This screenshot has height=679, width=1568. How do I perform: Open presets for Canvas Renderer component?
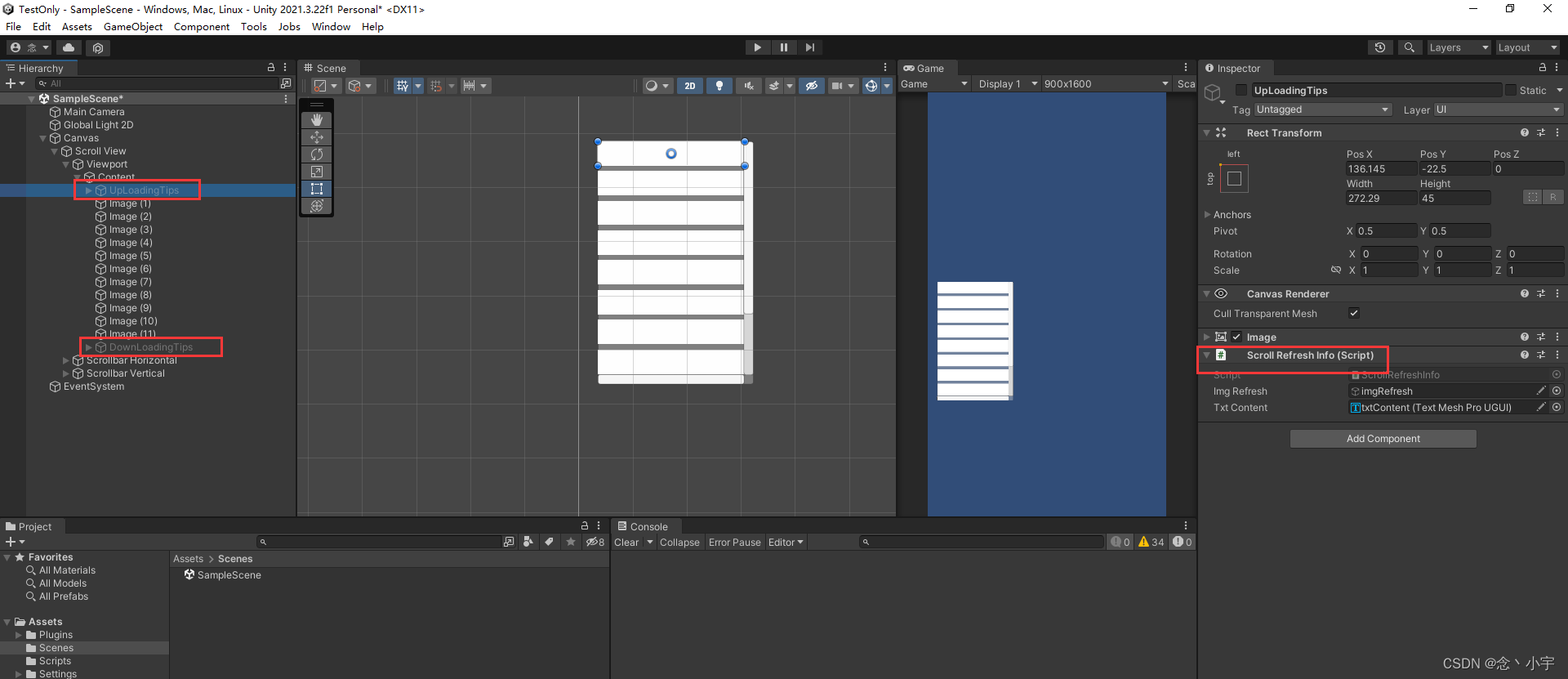1541,293
